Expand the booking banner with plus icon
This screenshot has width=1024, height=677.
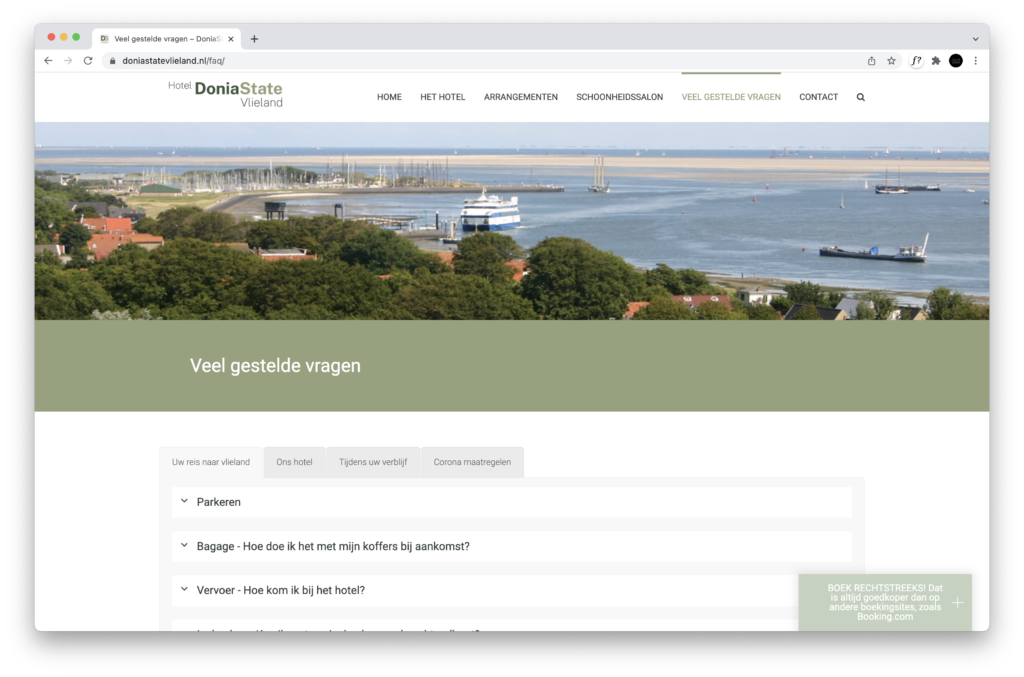click(x=957, y=602)
